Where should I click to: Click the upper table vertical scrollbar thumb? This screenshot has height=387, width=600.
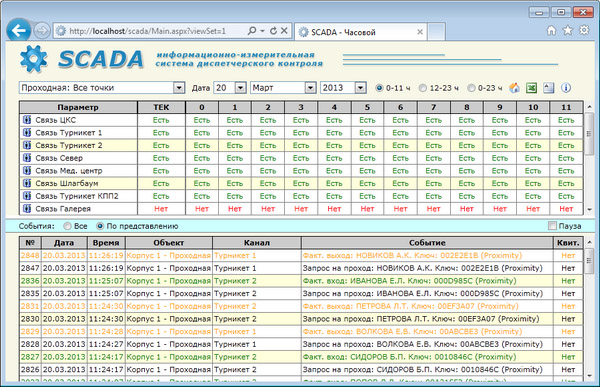[589, 134]
